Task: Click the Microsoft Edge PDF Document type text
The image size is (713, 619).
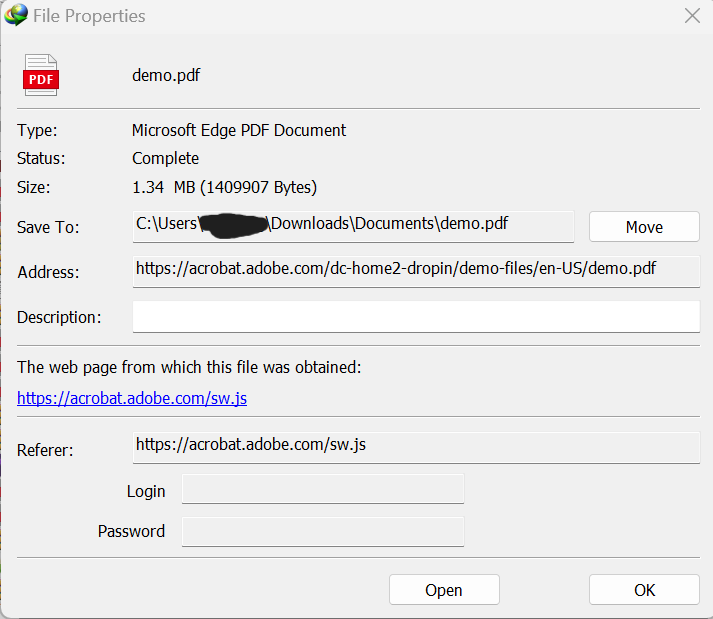Action: point(239,130)
